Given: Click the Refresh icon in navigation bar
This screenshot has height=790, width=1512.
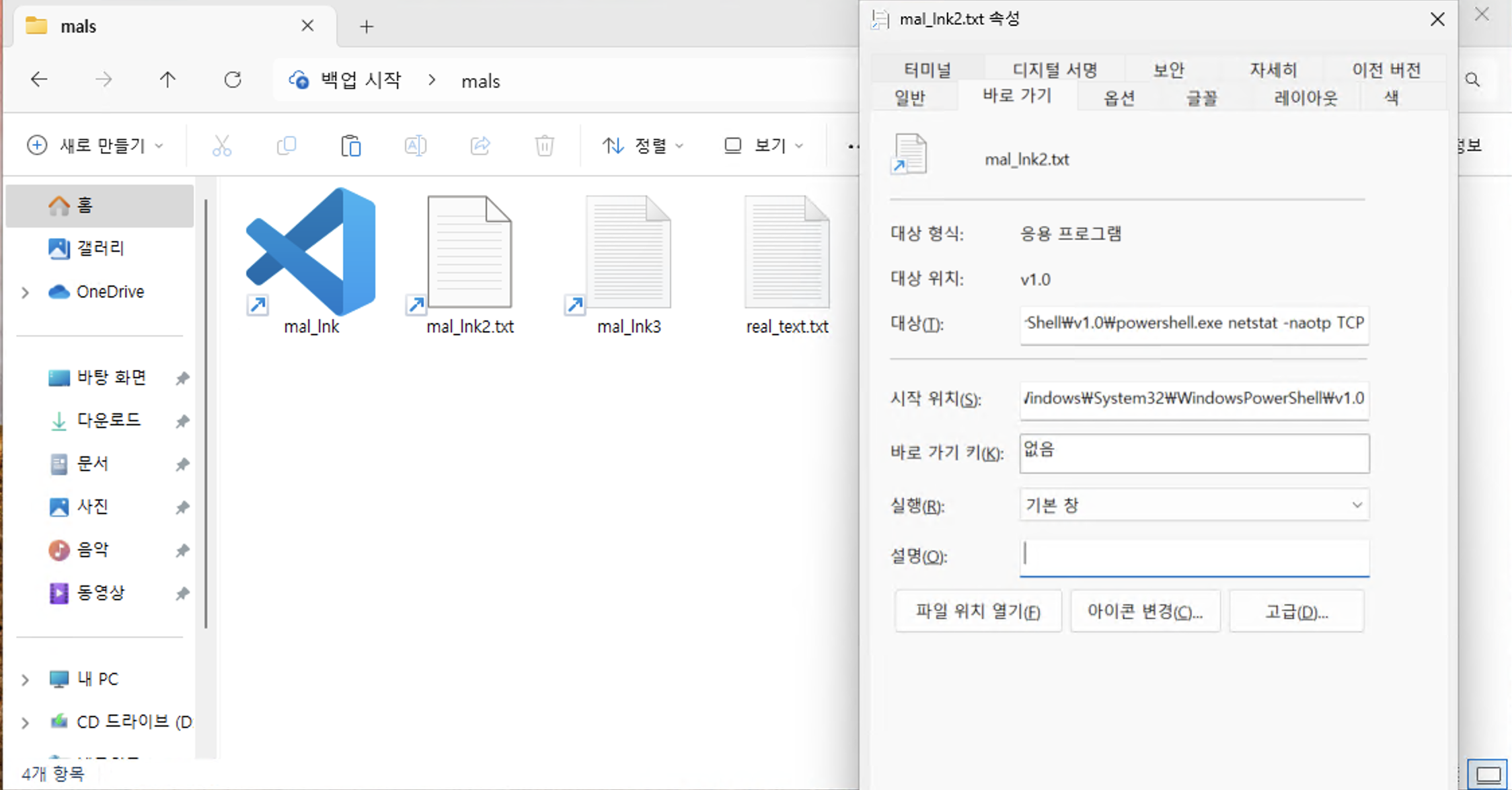Looking at the screenshot, I should [233, 80].
